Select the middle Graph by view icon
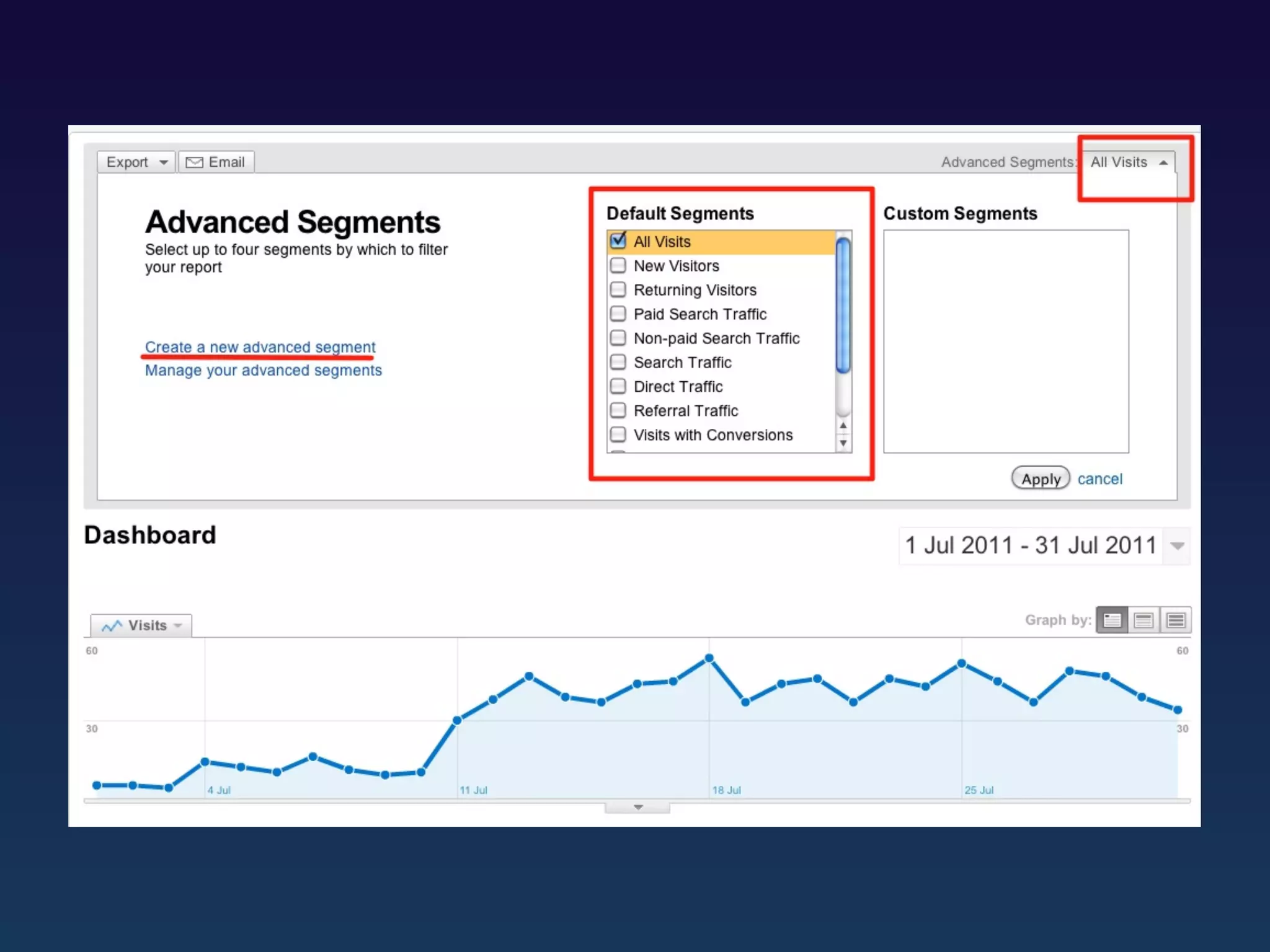This screenshot has height=952, width=1270. pos(1143,620)
